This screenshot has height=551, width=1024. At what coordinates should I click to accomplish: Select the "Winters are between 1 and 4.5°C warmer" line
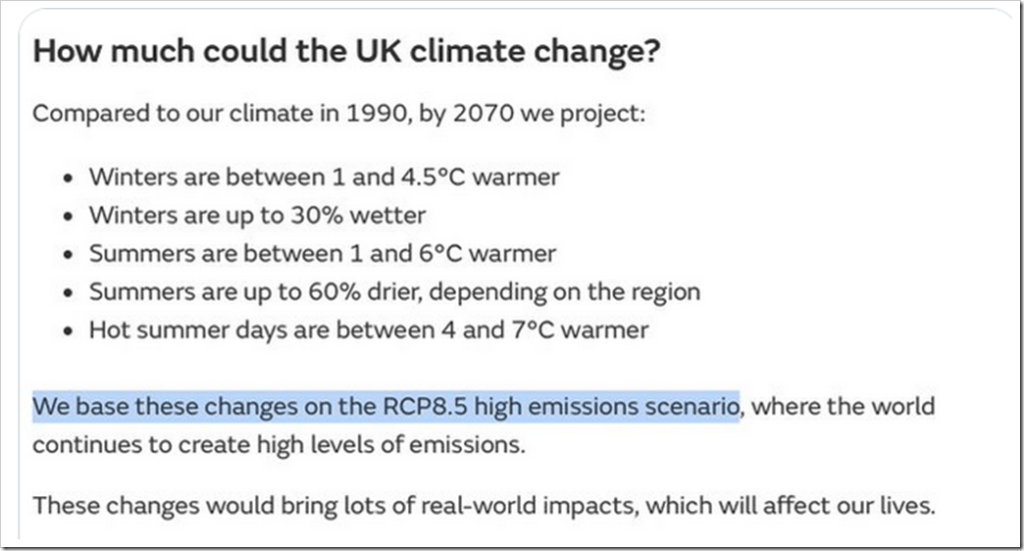pos(324,177)
